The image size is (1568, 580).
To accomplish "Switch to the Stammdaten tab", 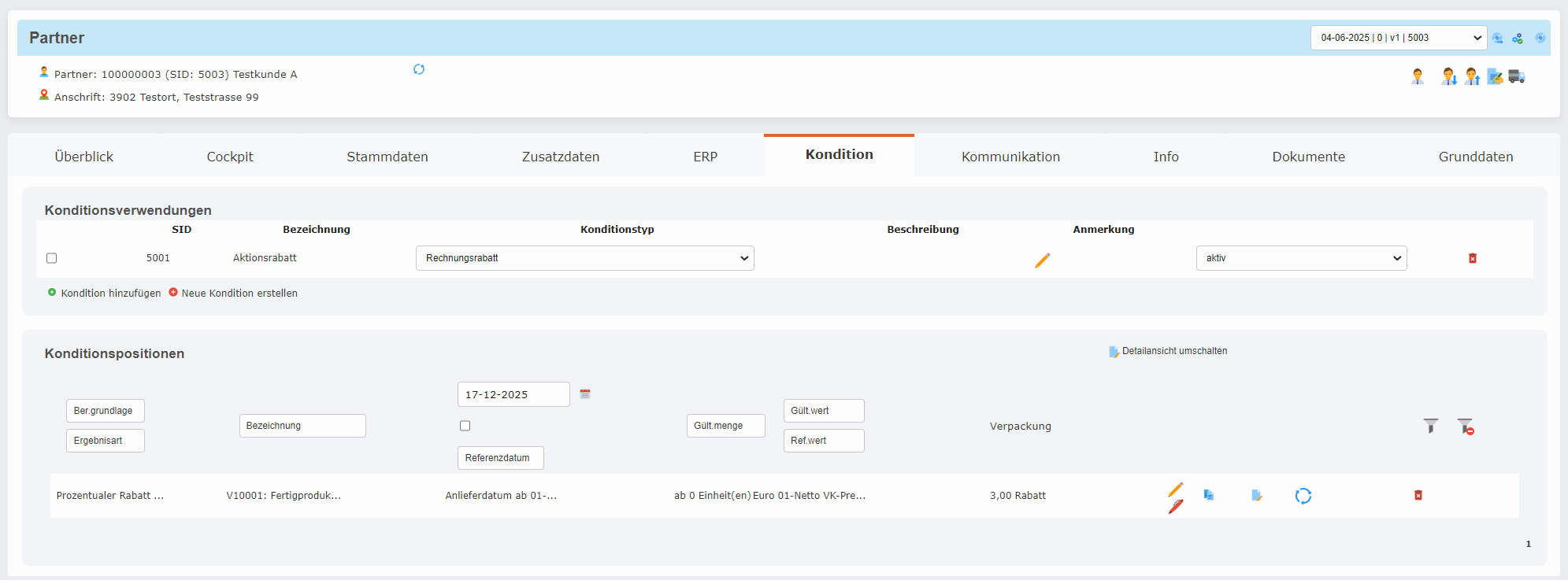I will click(x=387, y=157).
